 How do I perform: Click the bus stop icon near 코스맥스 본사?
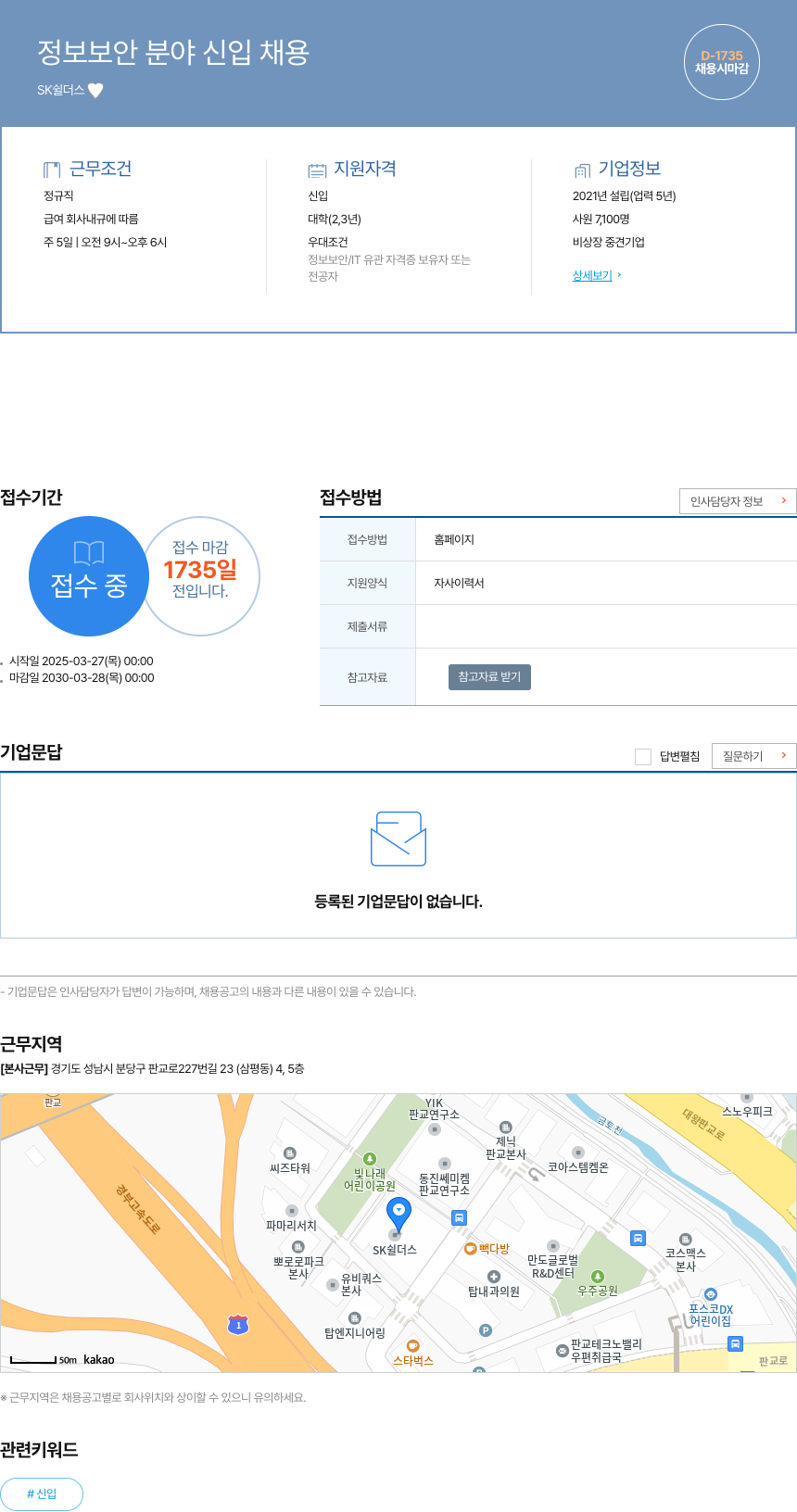point(638,1239)
